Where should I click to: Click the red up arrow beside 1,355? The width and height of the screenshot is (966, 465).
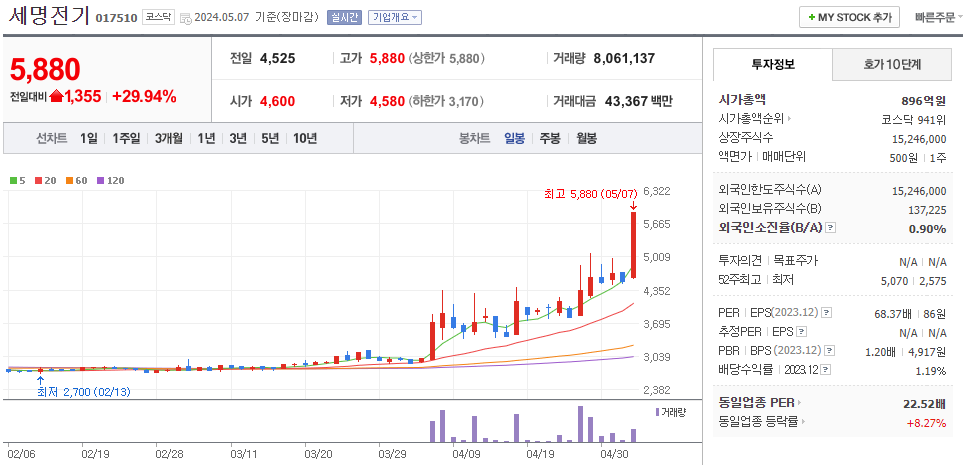point(57,96)
